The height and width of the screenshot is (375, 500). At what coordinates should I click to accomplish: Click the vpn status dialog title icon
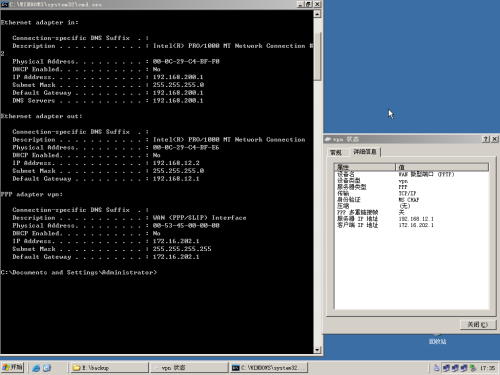pyautogui.click(x=328, y=139)
